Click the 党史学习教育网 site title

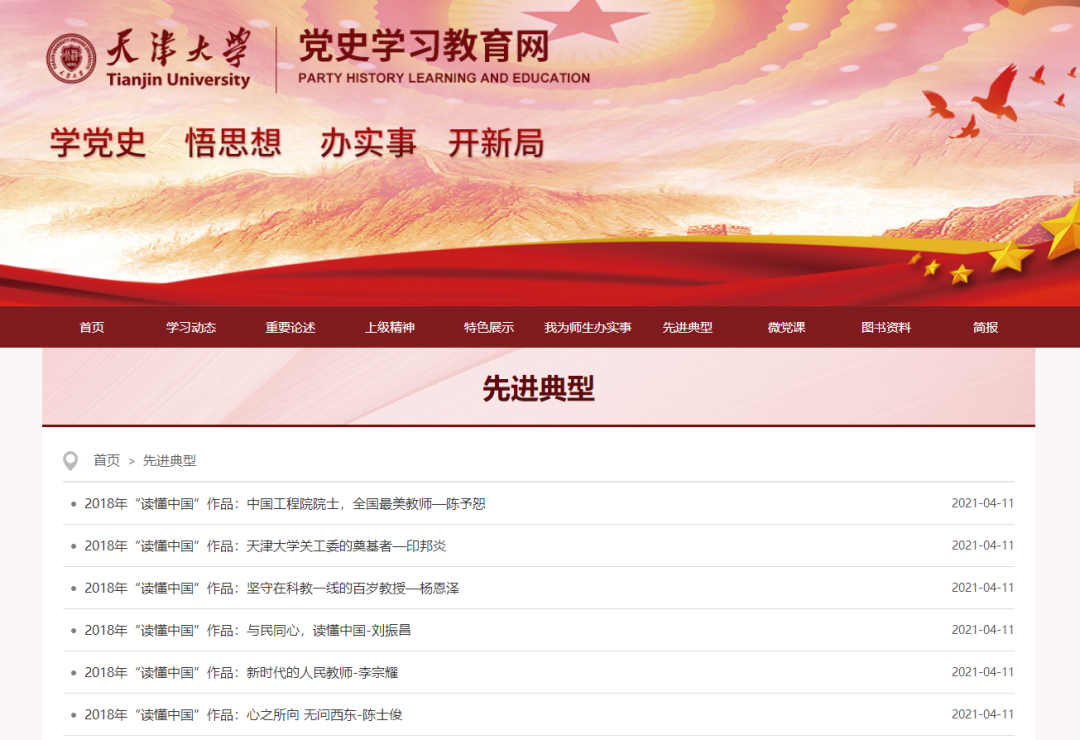[424, 48]
